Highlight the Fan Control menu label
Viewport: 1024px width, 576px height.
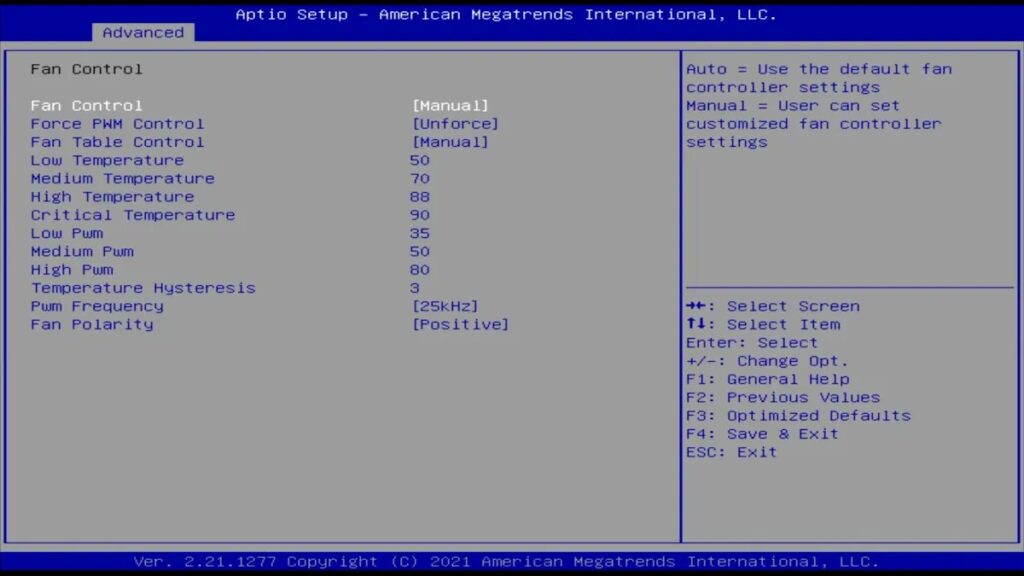(x=86, y=105)
